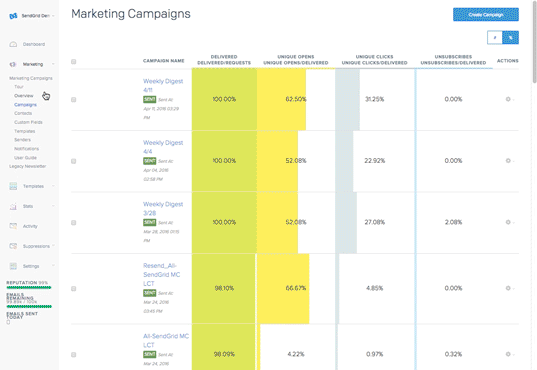Click the SendGrid logo icon
The height and width of the screenshot is (370, 537).
pos(13,16)
